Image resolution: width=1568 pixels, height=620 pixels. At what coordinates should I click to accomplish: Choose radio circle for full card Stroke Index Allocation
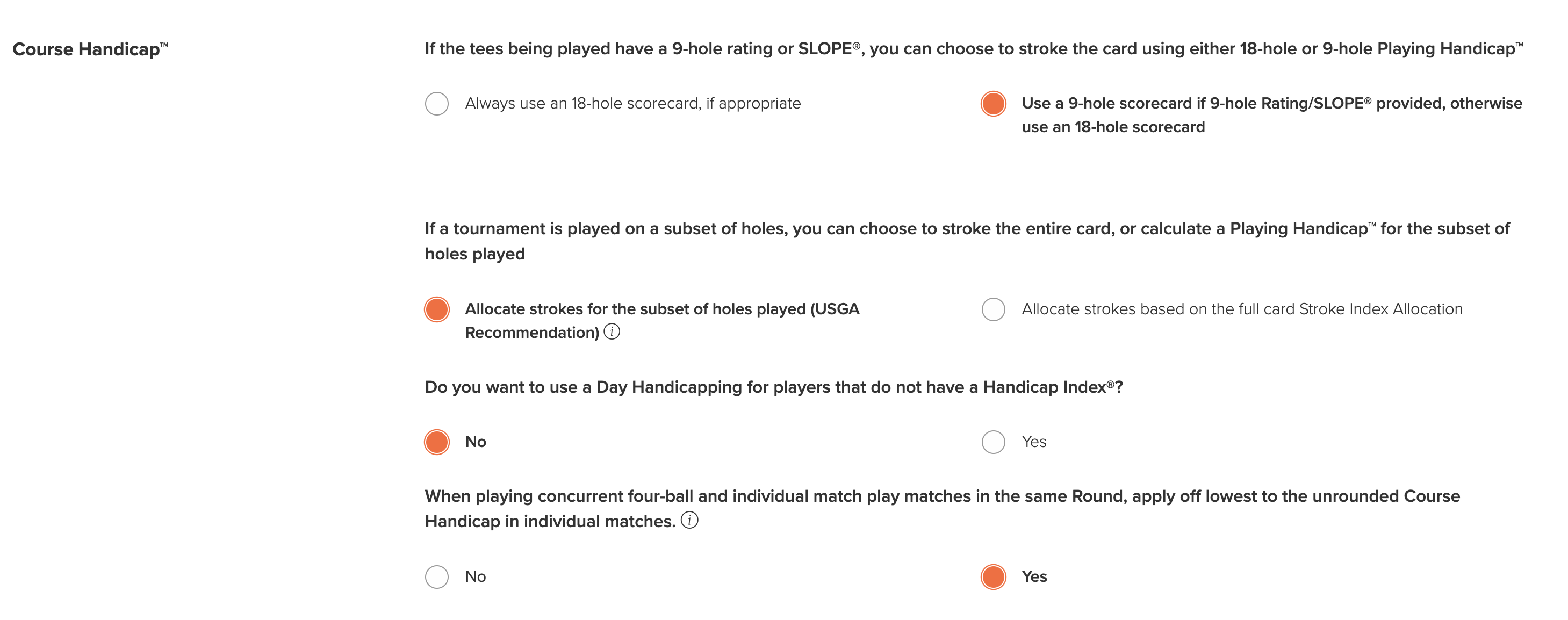(993, 309)
